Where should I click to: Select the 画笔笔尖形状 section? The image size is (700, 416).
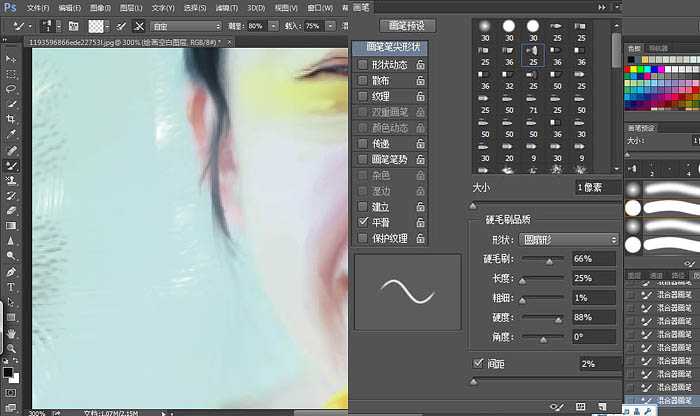pos(390,47)
